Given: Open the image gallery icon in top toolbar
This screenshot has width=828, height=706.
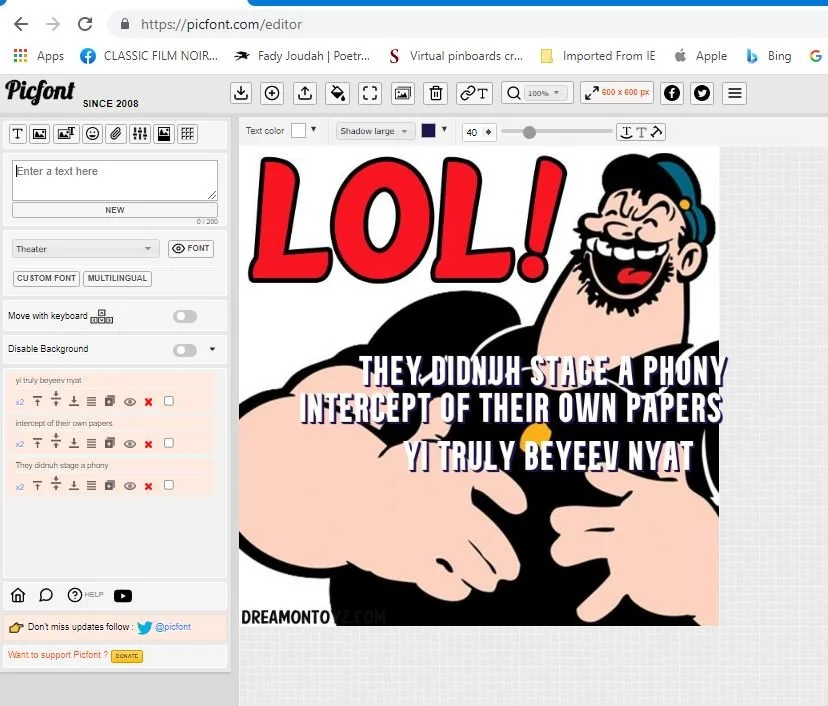Looking at the screenshot, I should coord(403,93).
